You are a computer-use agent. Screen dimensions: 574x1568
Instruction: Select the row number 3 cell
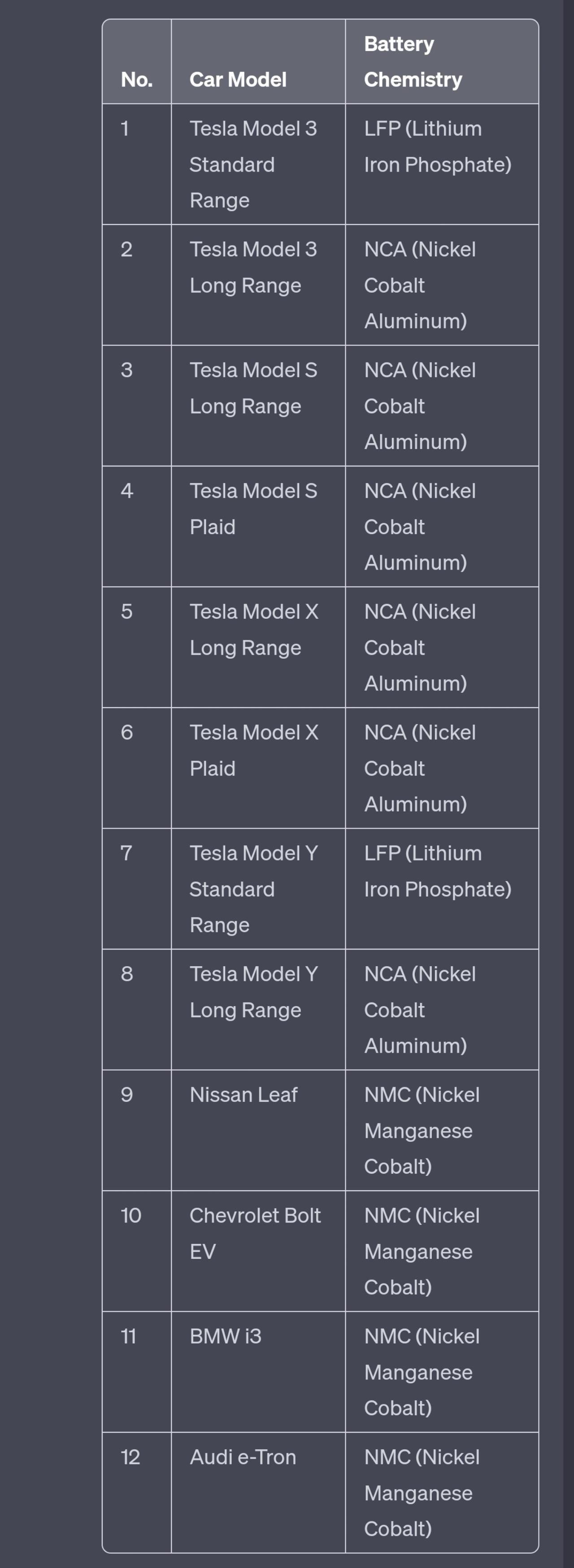pos(127,370)
